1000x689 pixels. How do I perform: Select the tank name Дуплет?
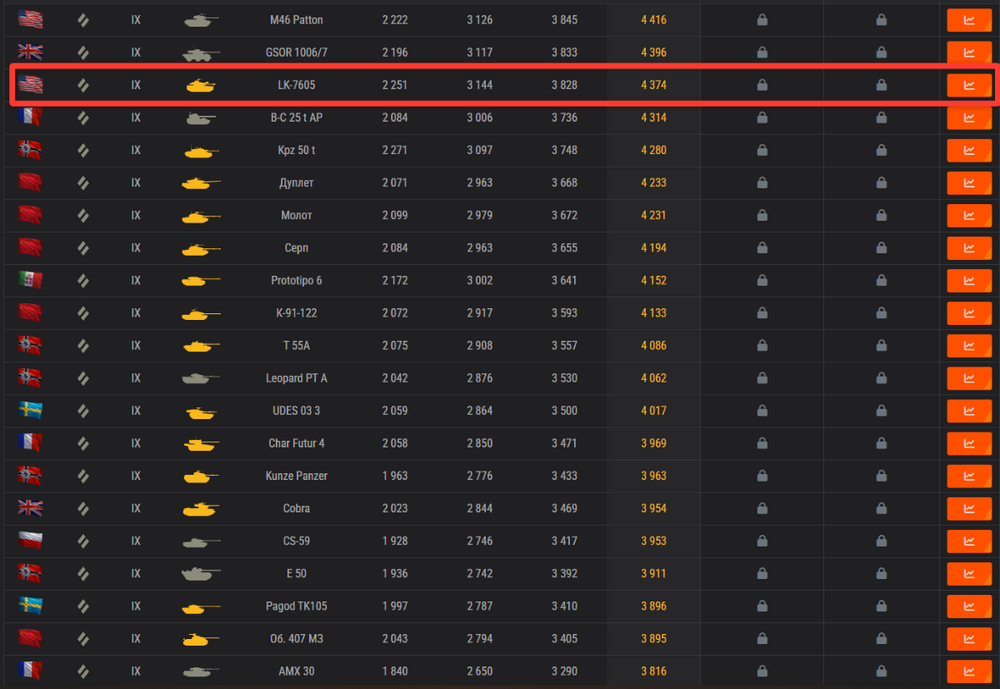pyautogui.click(x=297, y=182)
